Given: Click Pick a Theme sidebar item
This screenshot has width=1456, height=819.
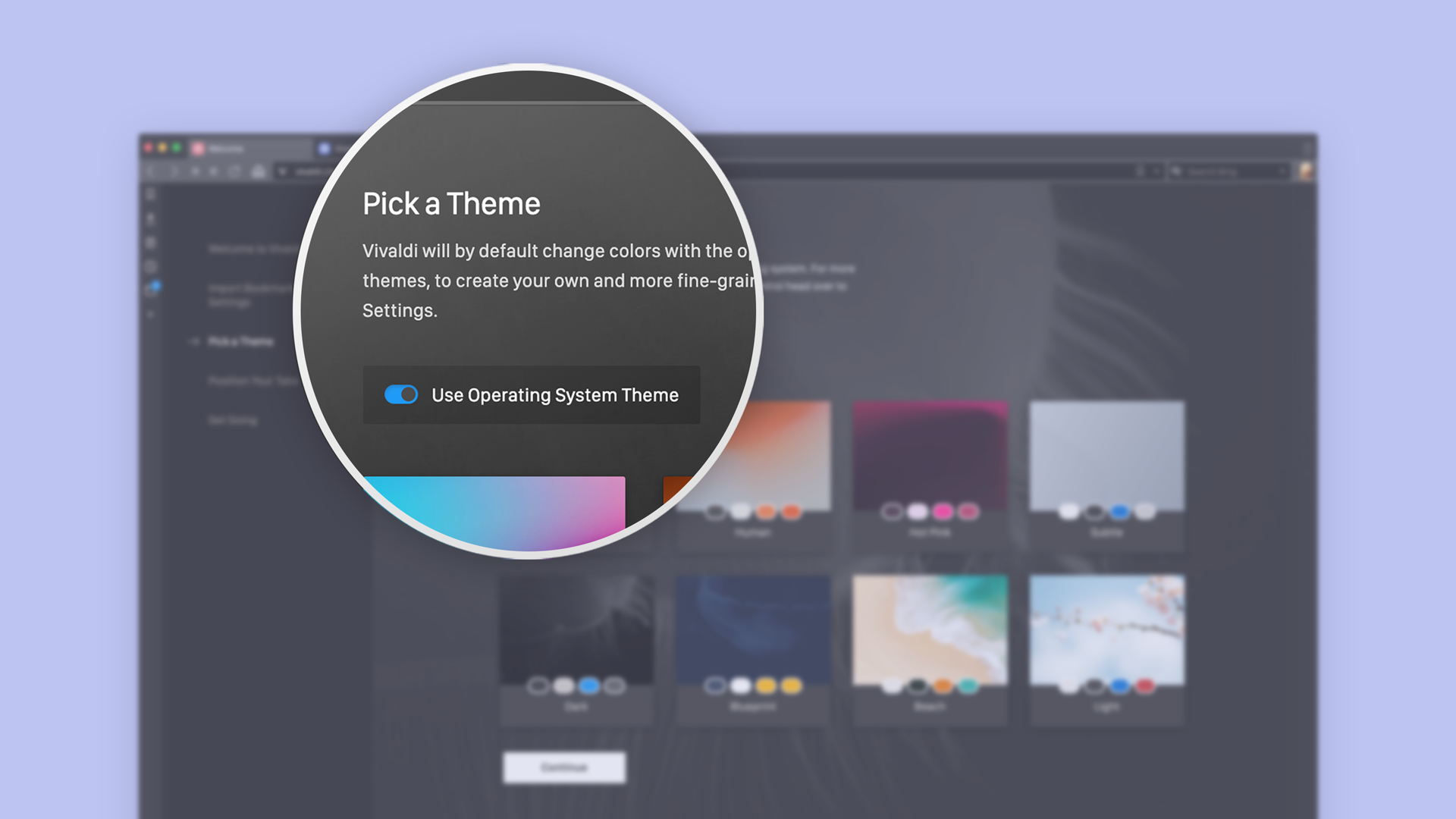Looking at the screenshot, I should pyautogui.click(x=239, y=341).
